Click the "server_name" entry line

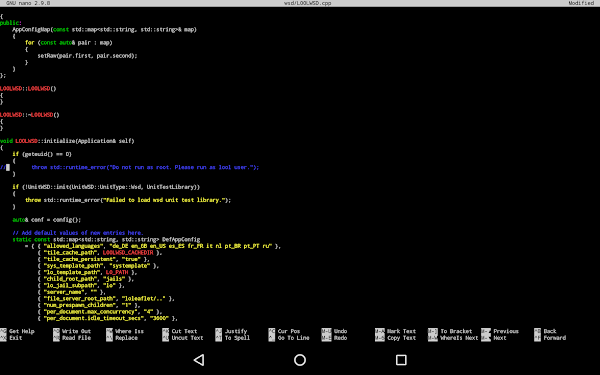coord(72,292)
